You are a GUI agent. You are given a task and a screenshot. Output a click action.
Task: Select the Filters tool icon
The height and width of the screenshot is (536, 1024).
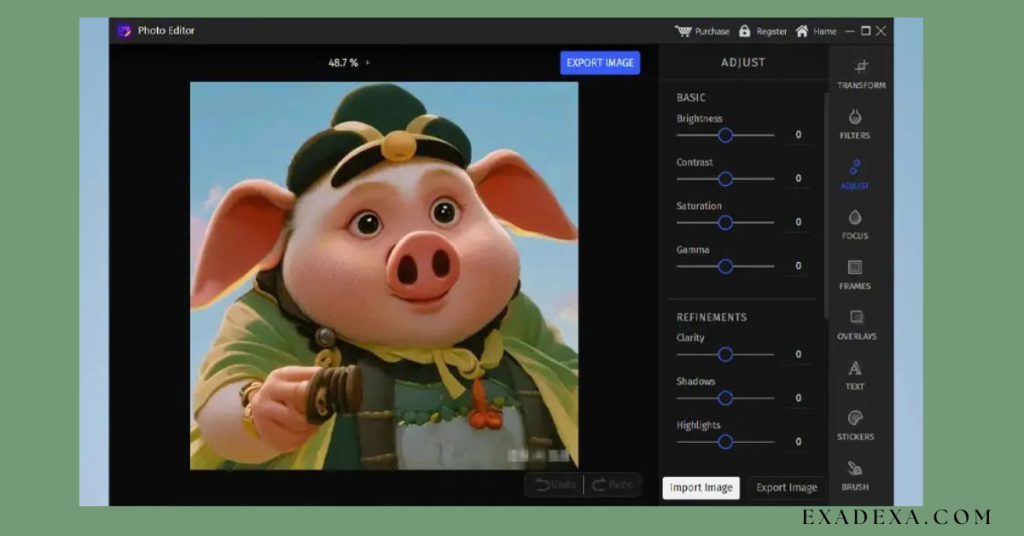click(x=855, y=123)
